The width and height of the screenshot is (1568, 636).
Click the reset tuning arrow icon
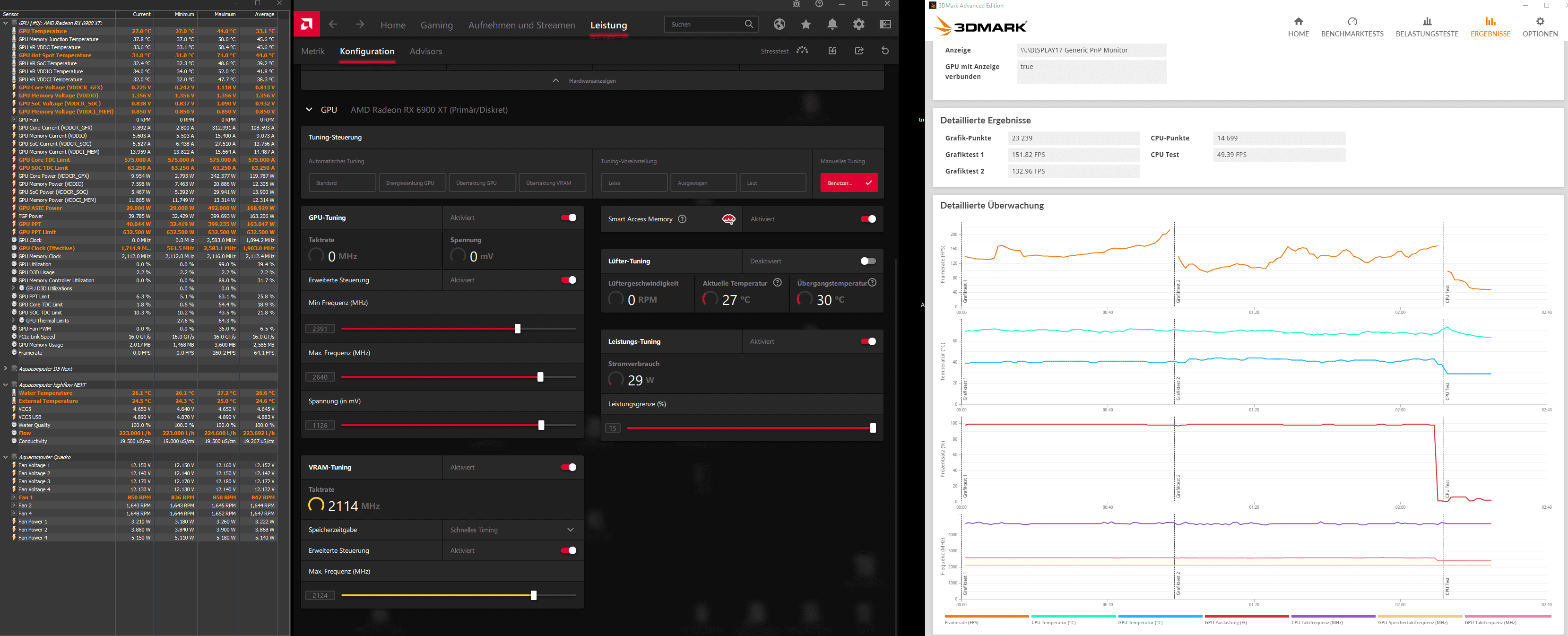(x=886, y=51)
